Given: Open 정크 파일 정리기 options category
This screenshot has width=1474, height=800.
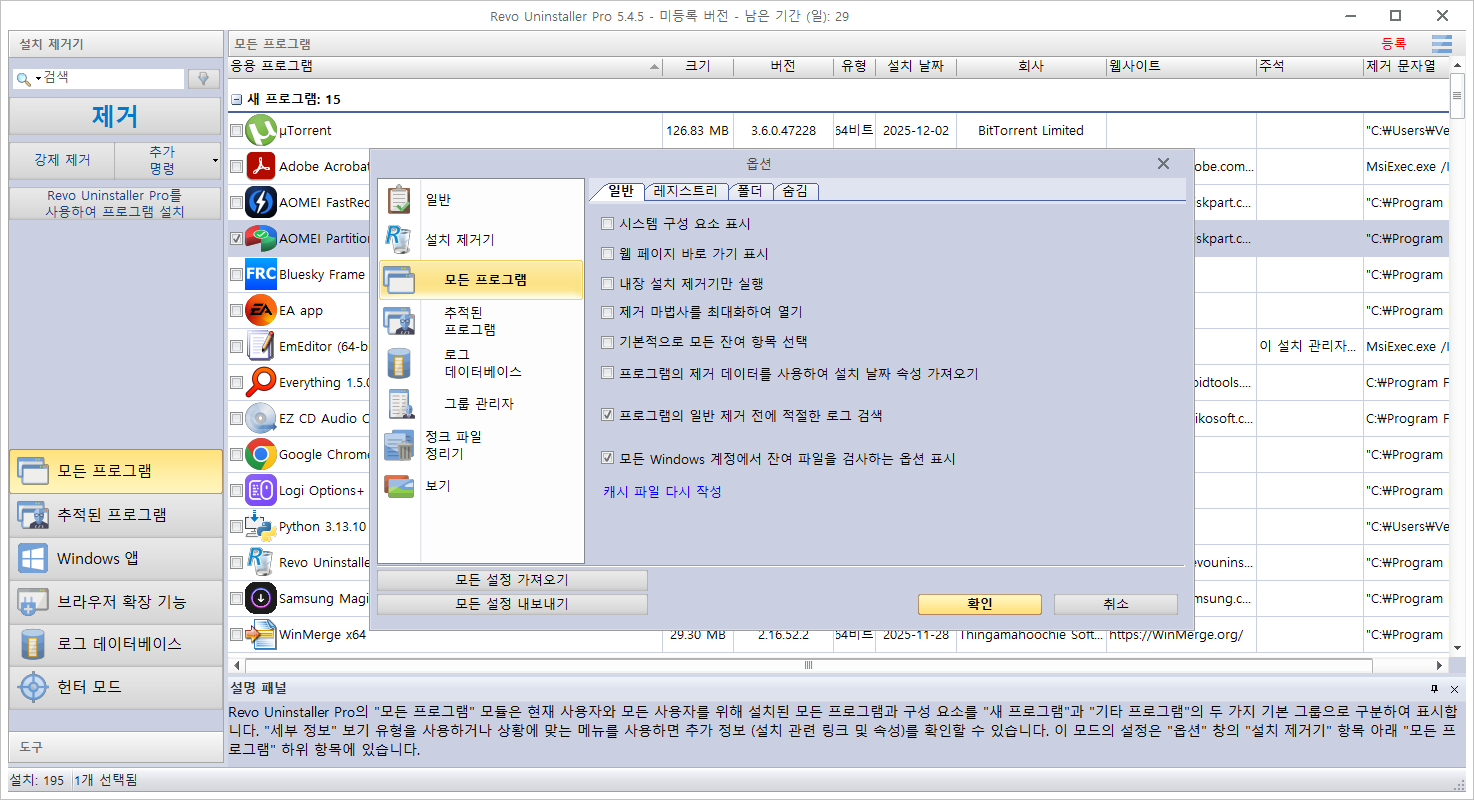Looking at the screenshot, I should click(480, 445).
